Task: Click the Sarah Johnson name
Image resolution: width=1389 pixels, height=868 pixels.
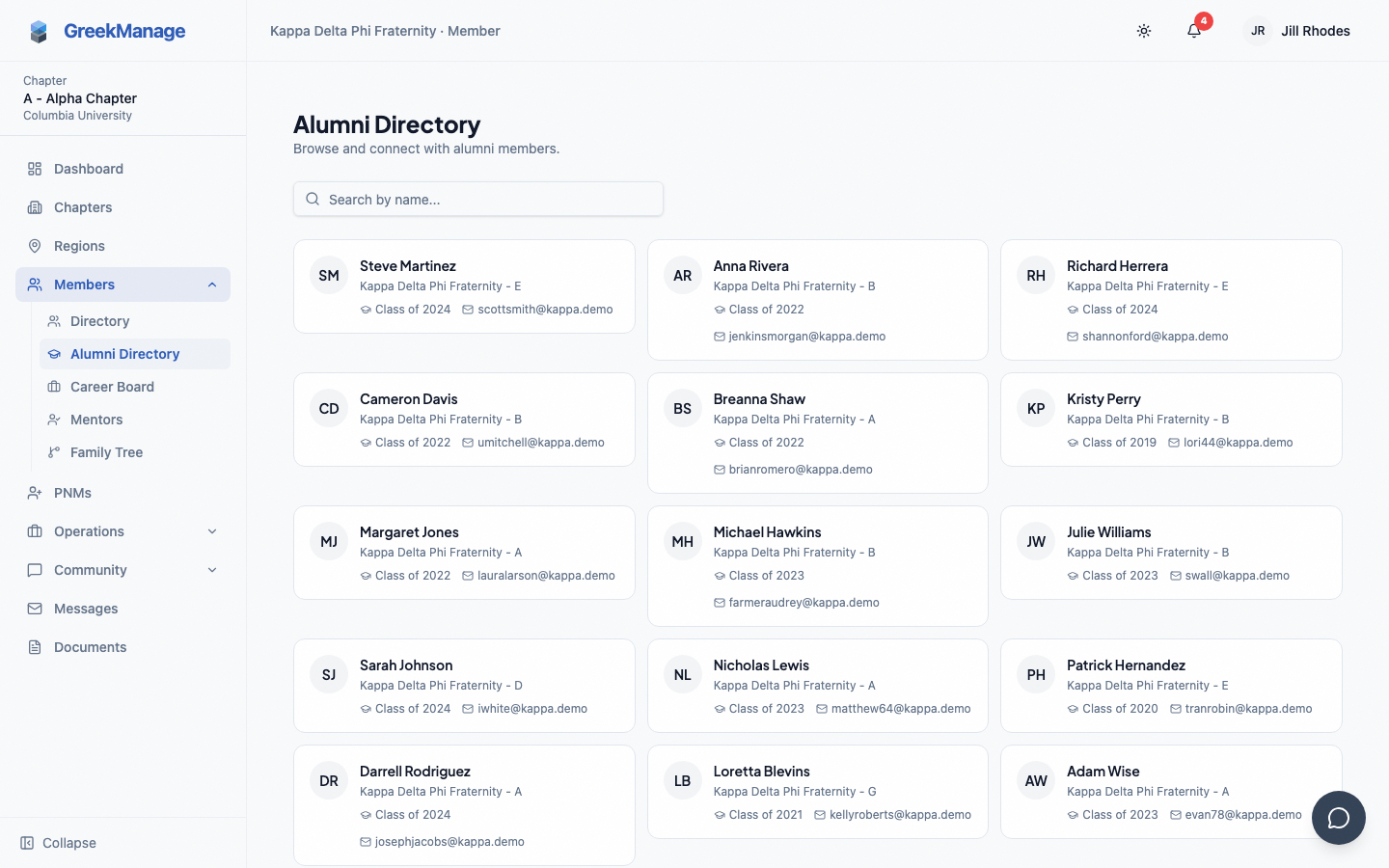Action: [x=406, y=665]
